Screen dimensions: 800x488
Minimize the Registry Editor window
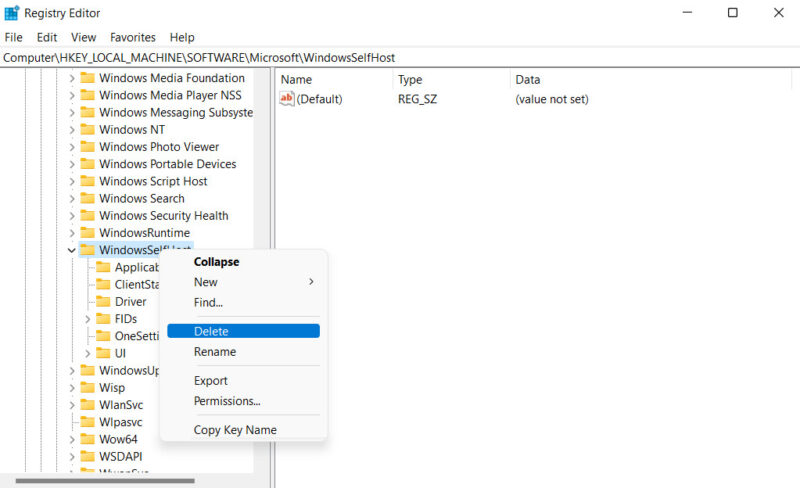[x=687, y=12]
